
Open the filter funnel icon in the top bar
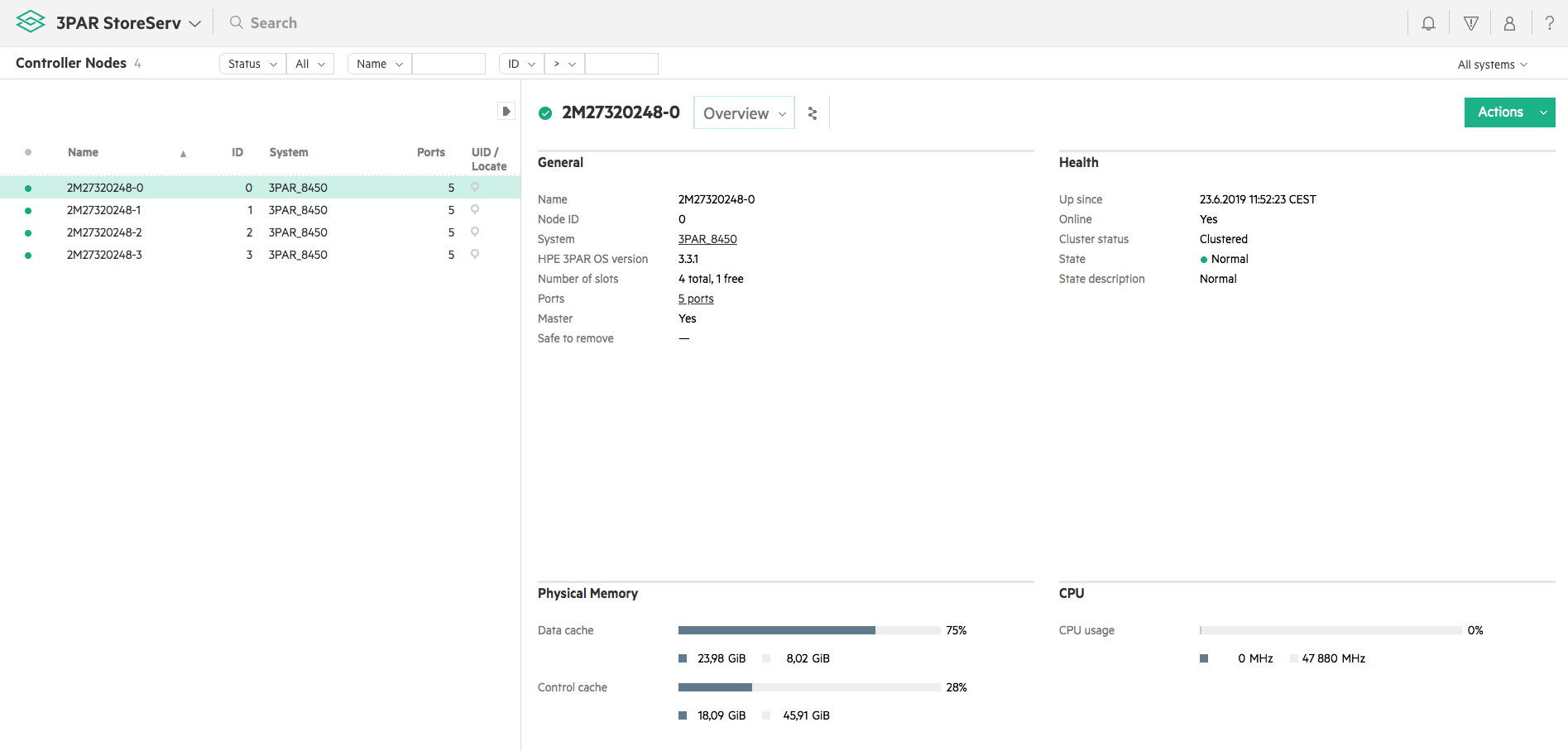pos(1470,23)
